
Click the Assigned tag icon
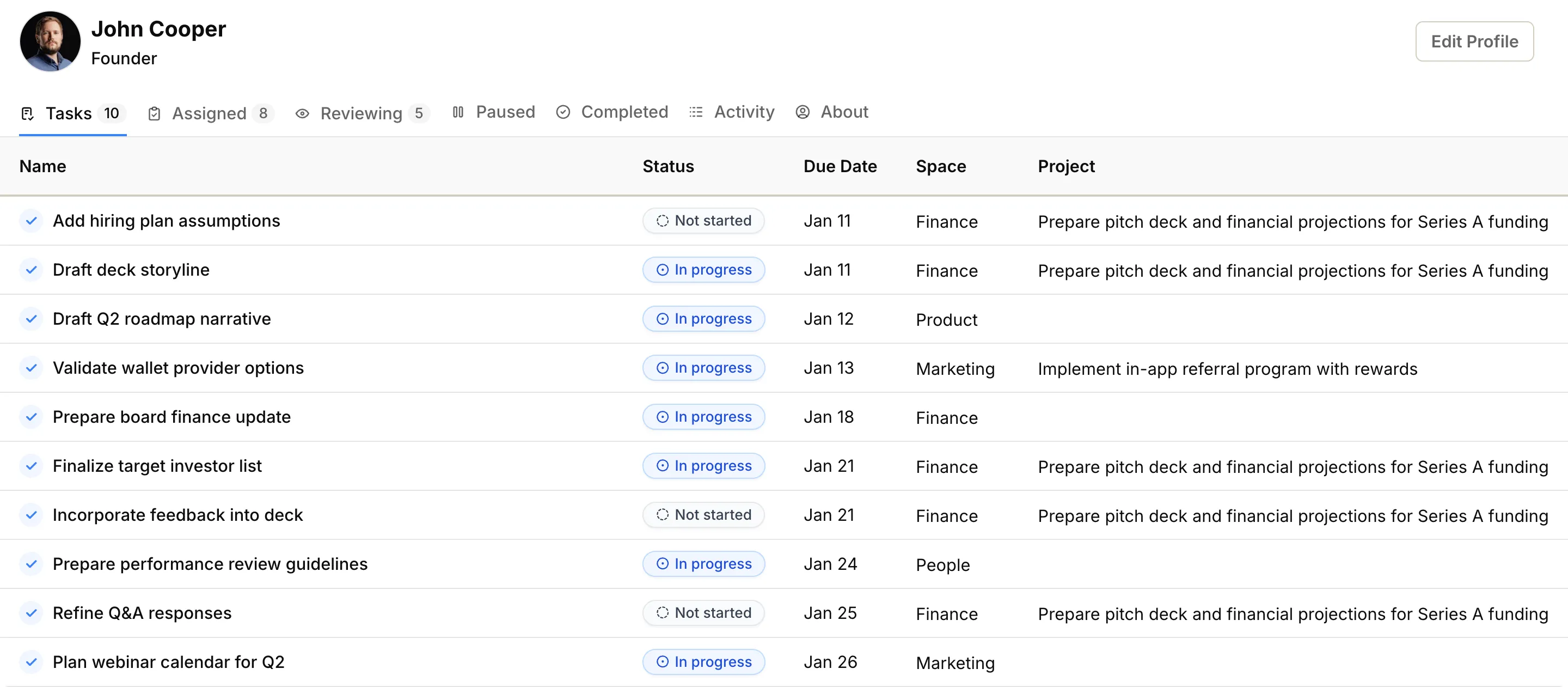pos(154,113)
